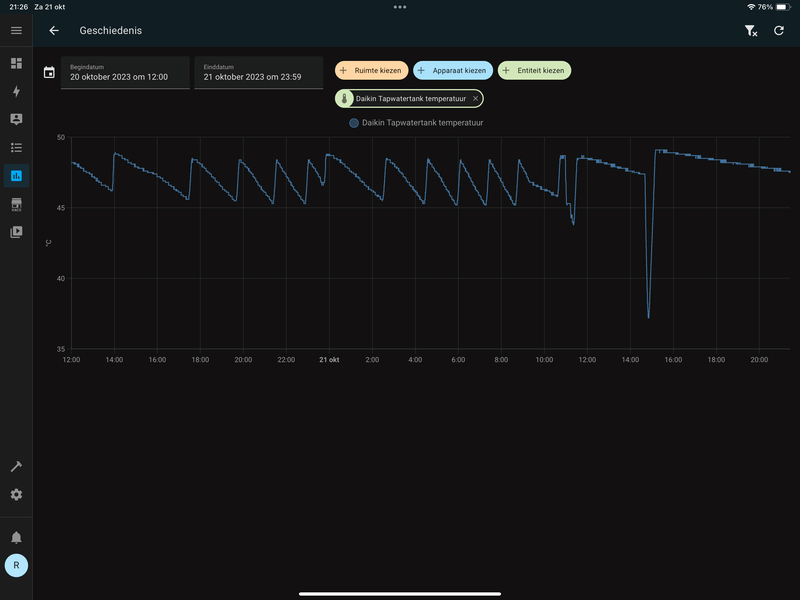Open user profile avatar R
The height and width of the screenshot is (600, 800).
[x=16, y=565]
